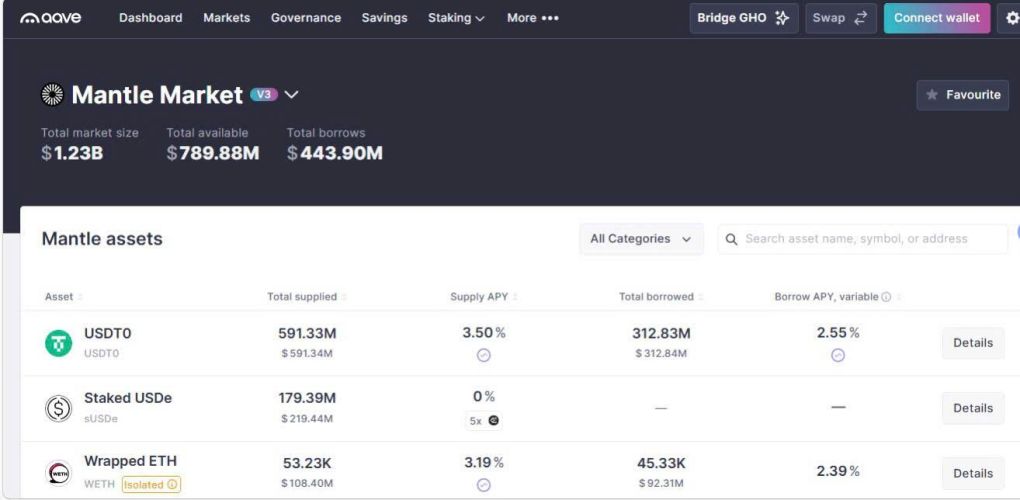Click the 5x badge under sUSDe
Viewport: 1020px width, 500px height.
tap(484, 421)
